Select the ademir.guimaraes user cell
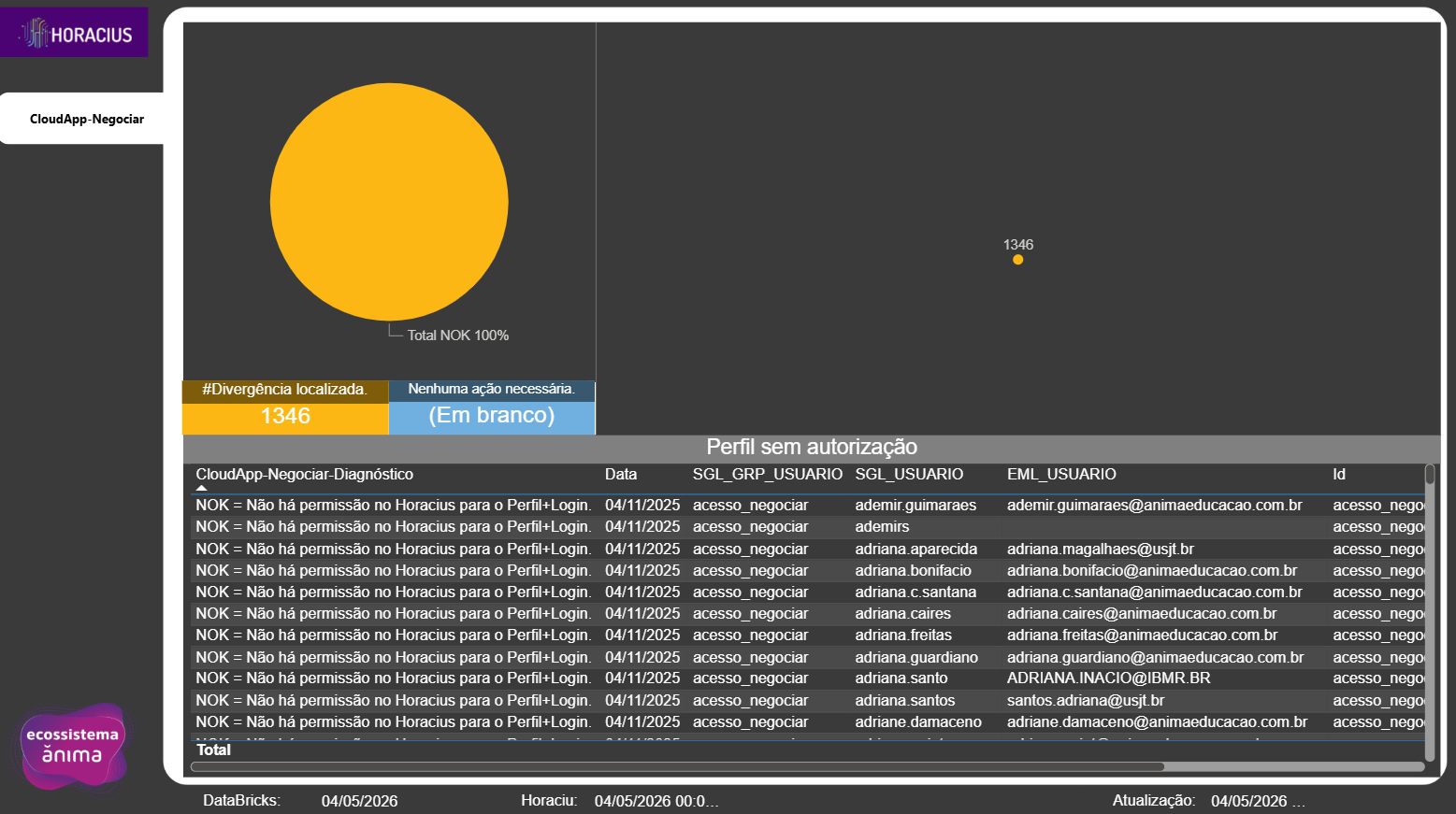1456x814 pixels. pyautogui.click(x=915, y=506)
